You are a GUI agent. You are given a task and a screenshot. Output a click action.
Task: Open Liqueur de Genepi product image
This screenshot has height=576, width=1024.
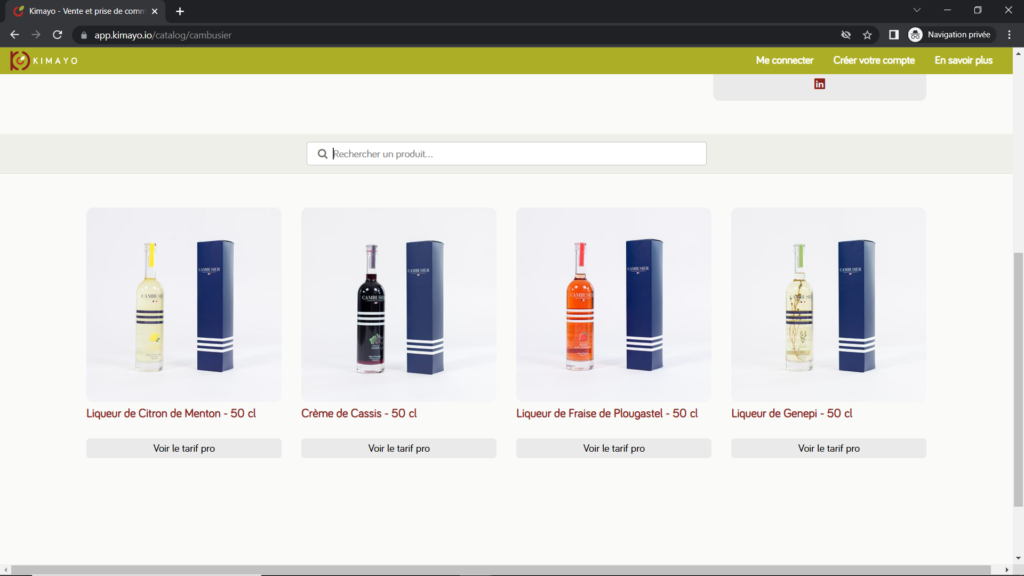(828, 304)
